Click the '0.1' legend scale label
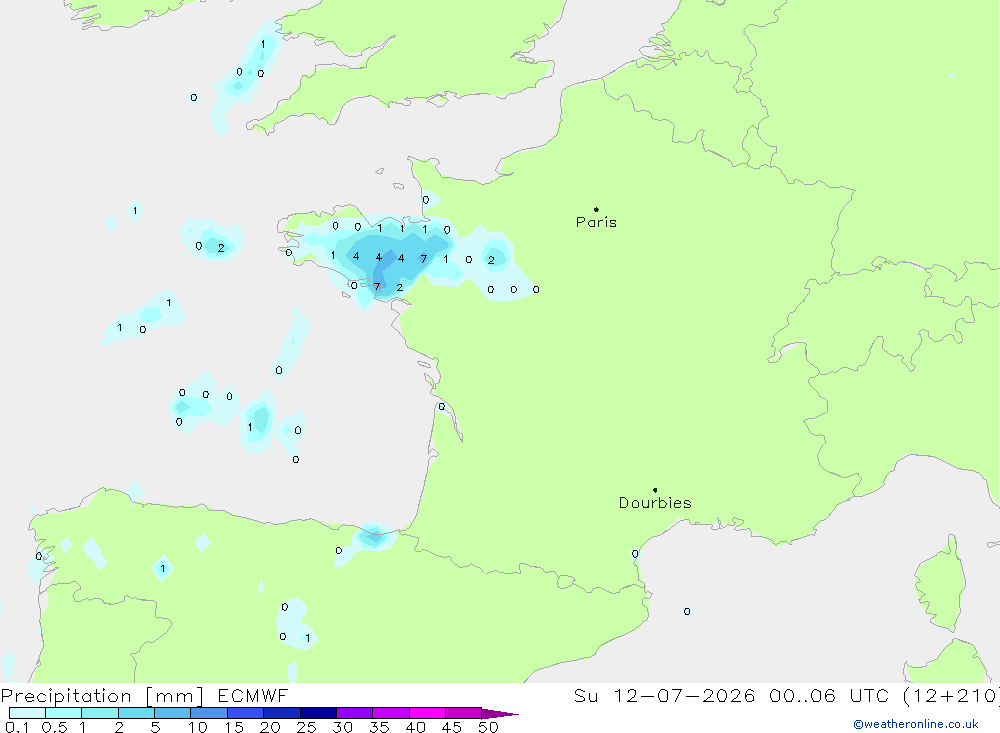This screenshot has height=733, width=1000. [x=17, y=727]
